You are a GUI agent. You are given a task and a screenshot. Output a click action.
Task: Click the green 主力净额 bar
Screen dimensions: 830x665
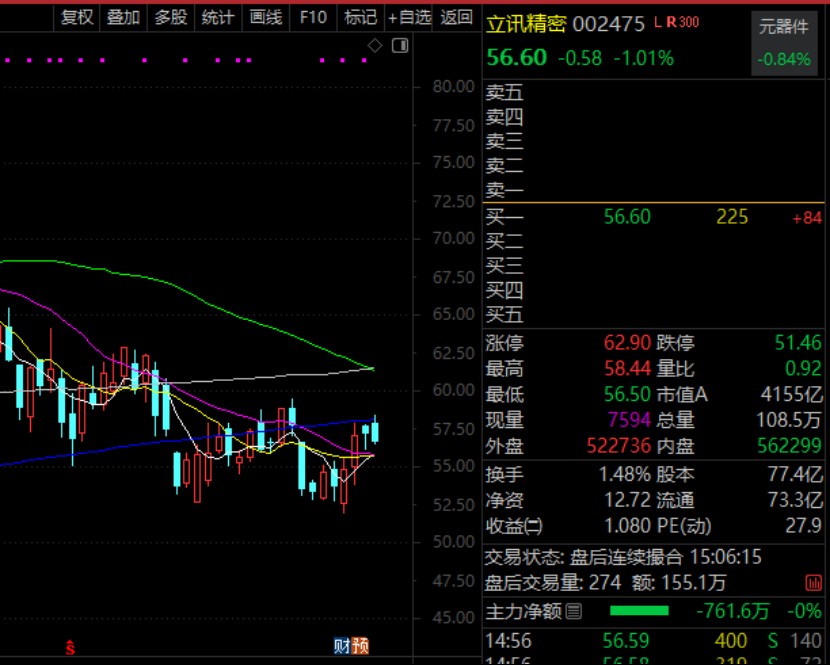pos(639,612)
